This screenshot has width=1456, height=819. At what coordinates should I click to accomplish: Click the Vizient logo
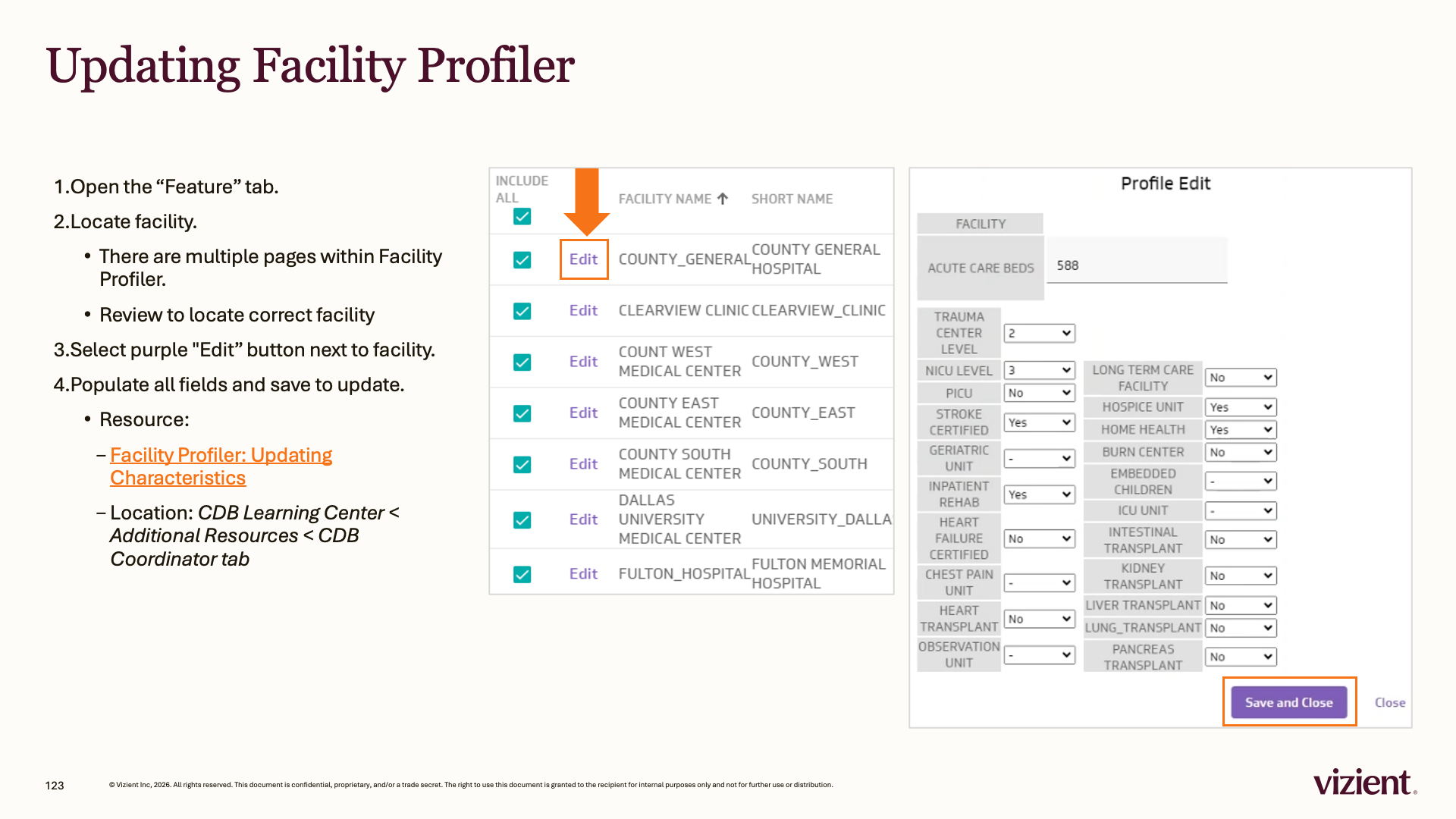click(x=1365, y=782)
